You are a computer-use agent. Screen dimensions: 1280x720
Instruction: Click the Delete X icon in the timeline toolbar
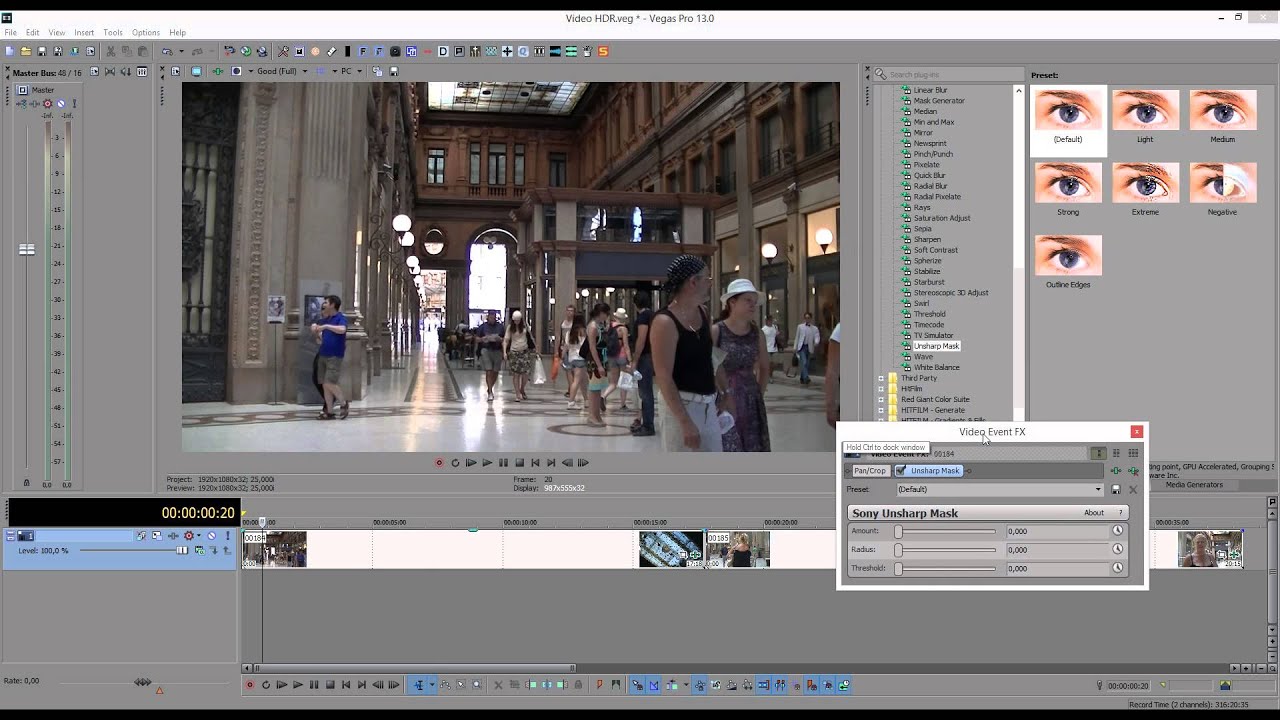pos(498,685)
